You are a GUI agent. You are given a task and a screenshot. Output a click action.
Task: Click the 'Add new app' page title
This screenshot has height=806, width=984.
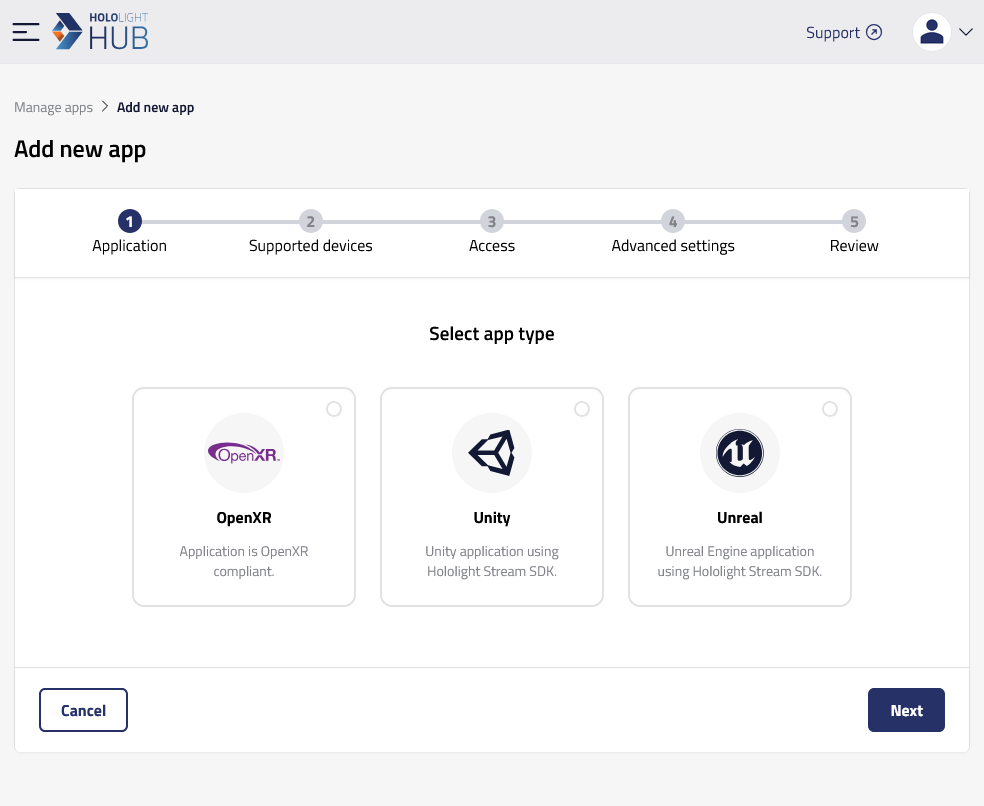click(80, 149)
